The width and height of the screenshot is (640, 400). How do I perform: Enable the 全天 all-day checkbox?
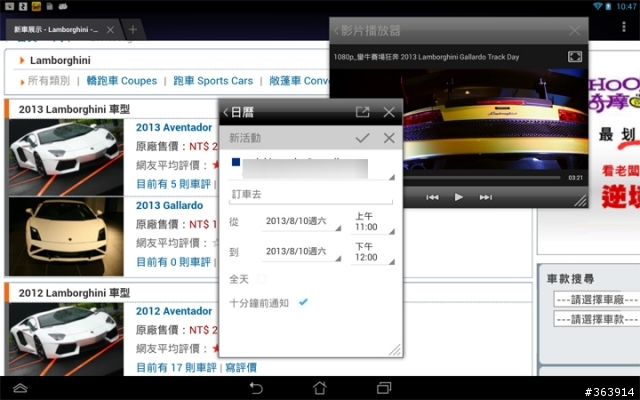pyautogui.click(x=262, y=279)
